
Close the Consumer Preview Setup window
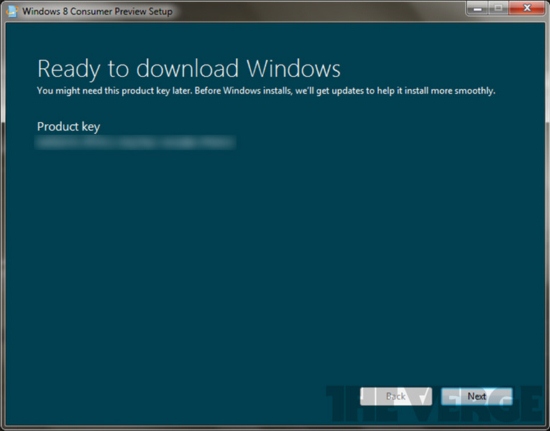tap(526, 8)
